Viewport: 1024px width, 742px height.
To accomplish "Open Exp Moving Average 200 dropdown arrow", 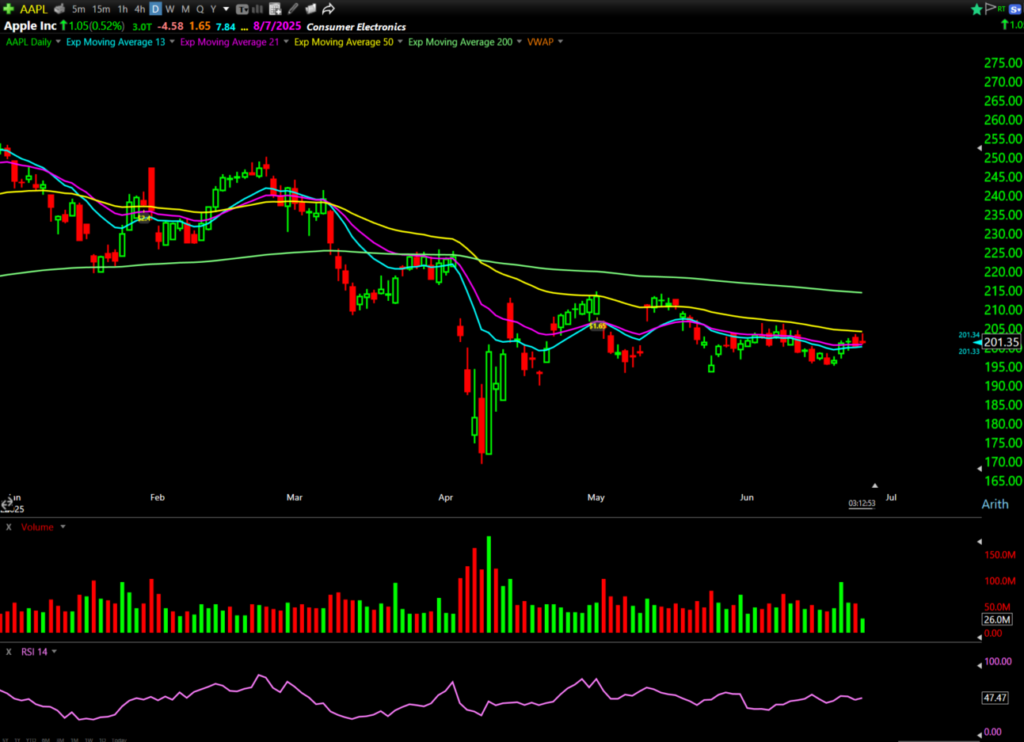I will coord(519,42).
